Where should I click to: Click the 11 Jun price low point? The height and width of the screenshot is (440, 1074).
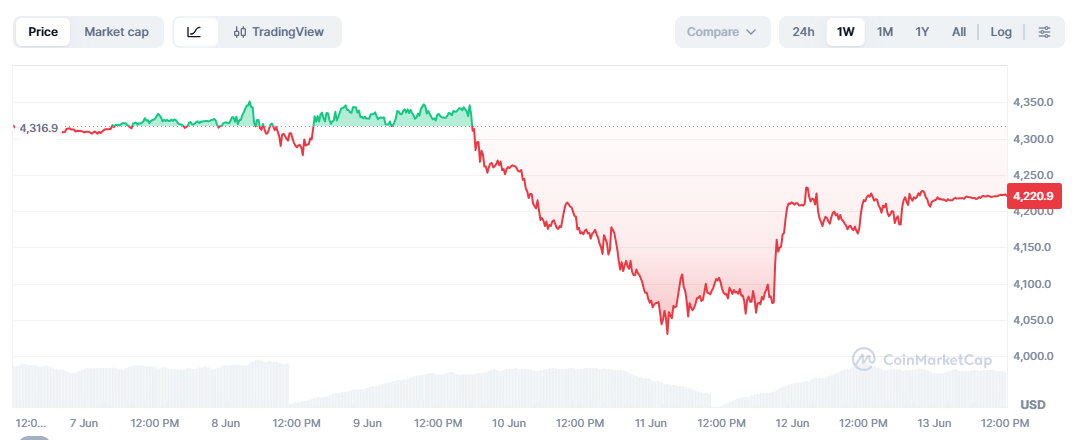[667, 334]
